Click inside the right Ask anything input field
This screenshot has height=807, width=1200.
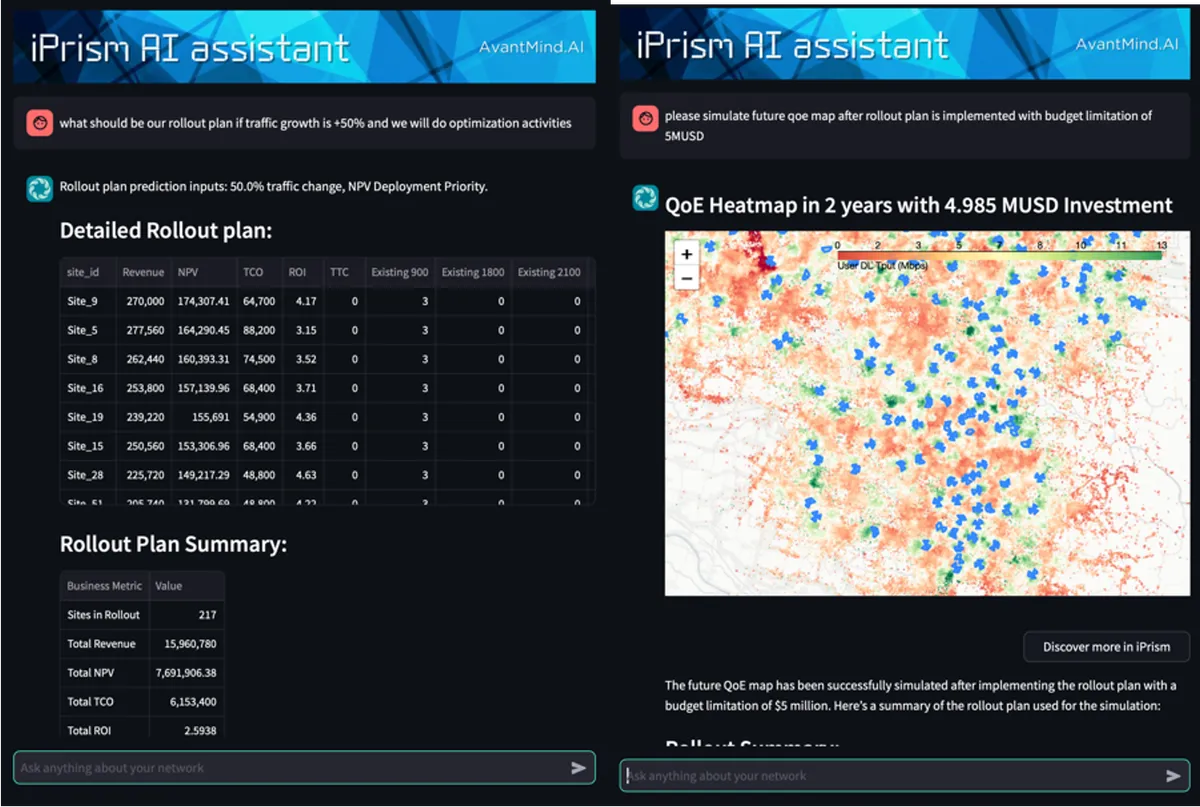[880, 775]
